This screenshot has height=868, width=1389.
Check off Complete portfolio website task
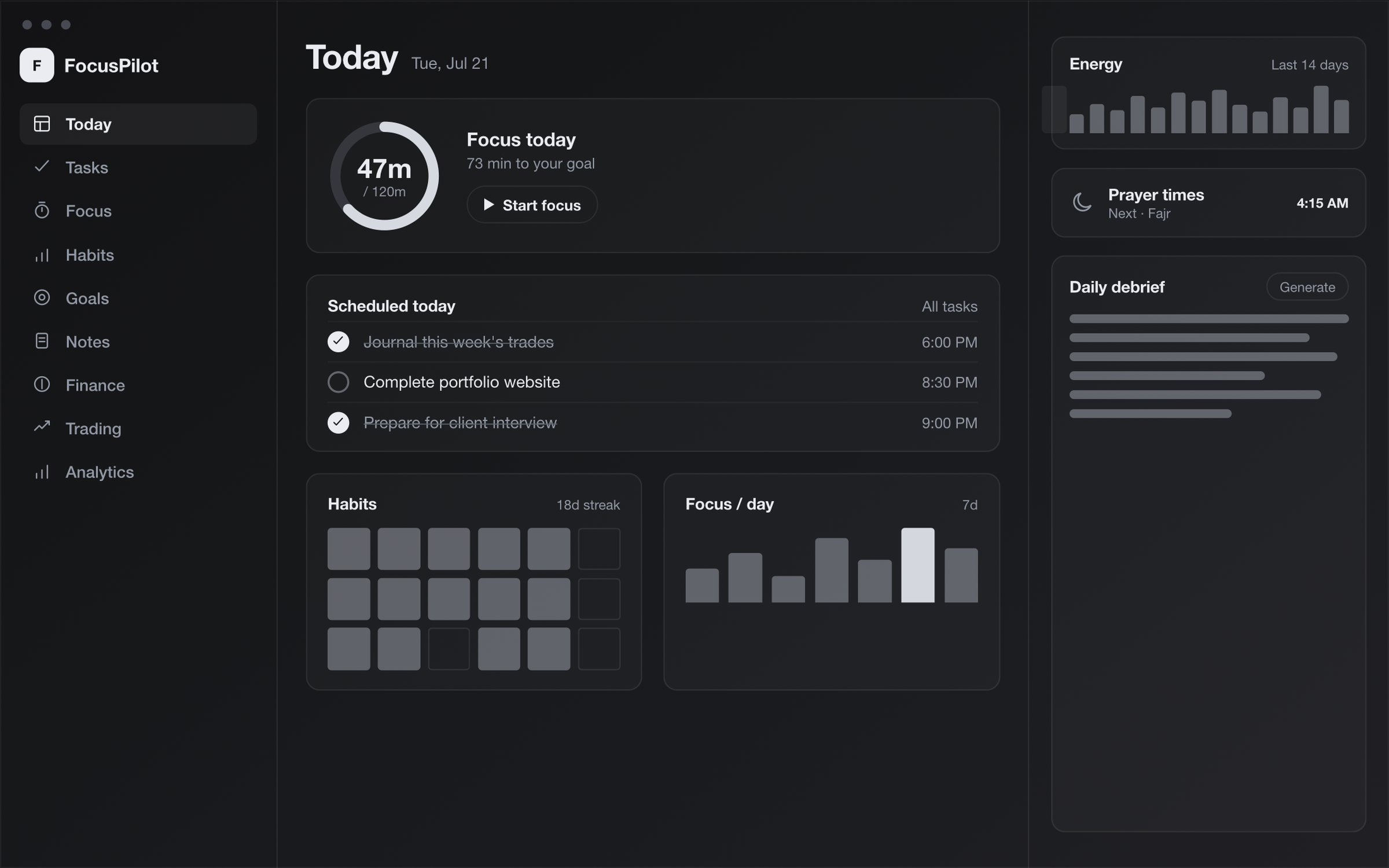point(338,382)
